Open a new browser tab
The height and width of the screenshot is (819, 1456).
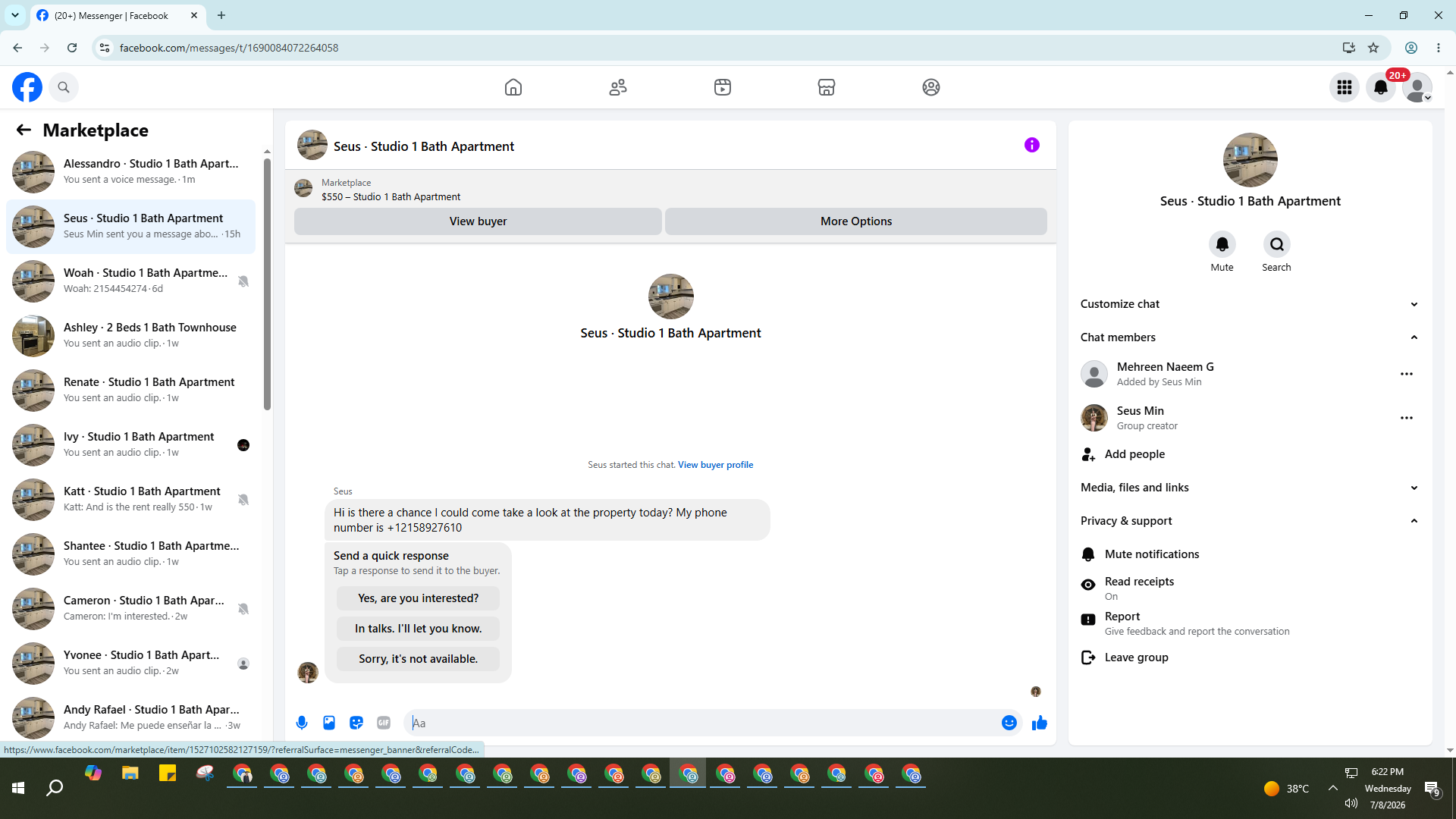tap(221, 15)
